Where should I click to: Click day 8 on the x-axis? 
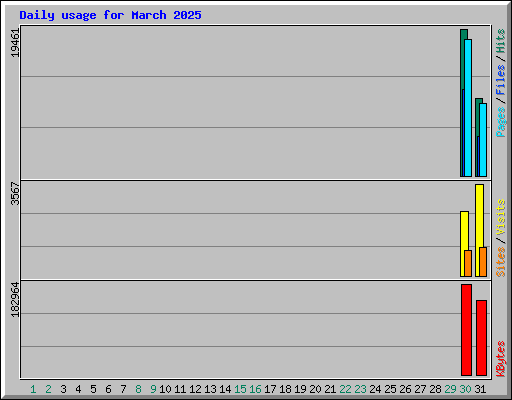(138, 389)
